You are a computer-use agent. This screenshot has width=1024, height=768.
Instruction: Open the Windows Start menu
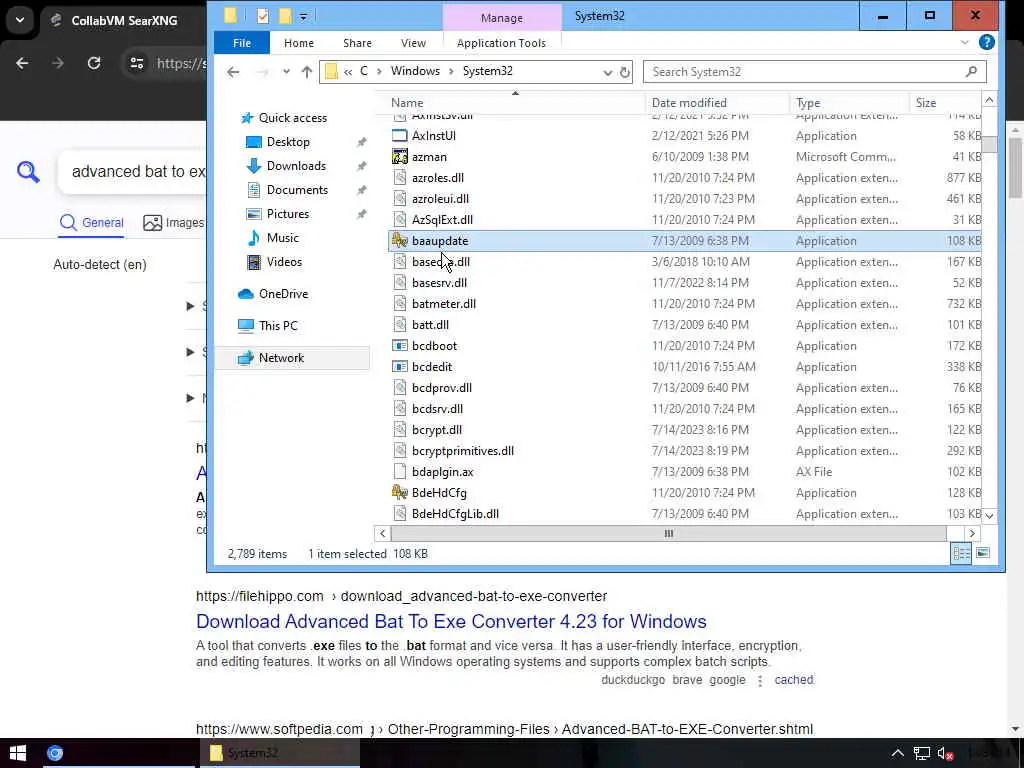coord(18,753)
